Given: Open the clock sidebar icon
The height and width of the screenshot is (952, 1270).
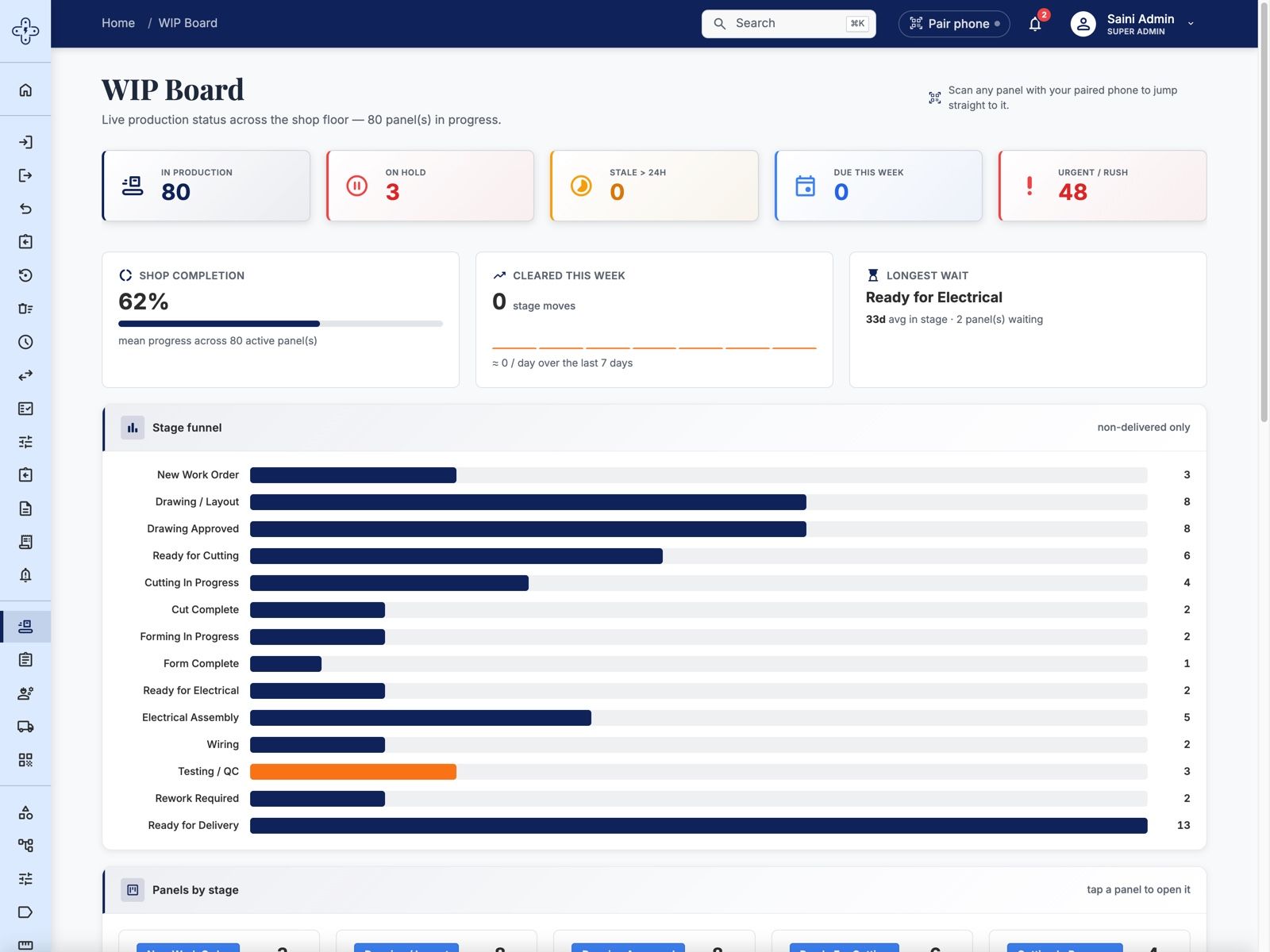Looking at the screenshot, I should tap(25, 342).
